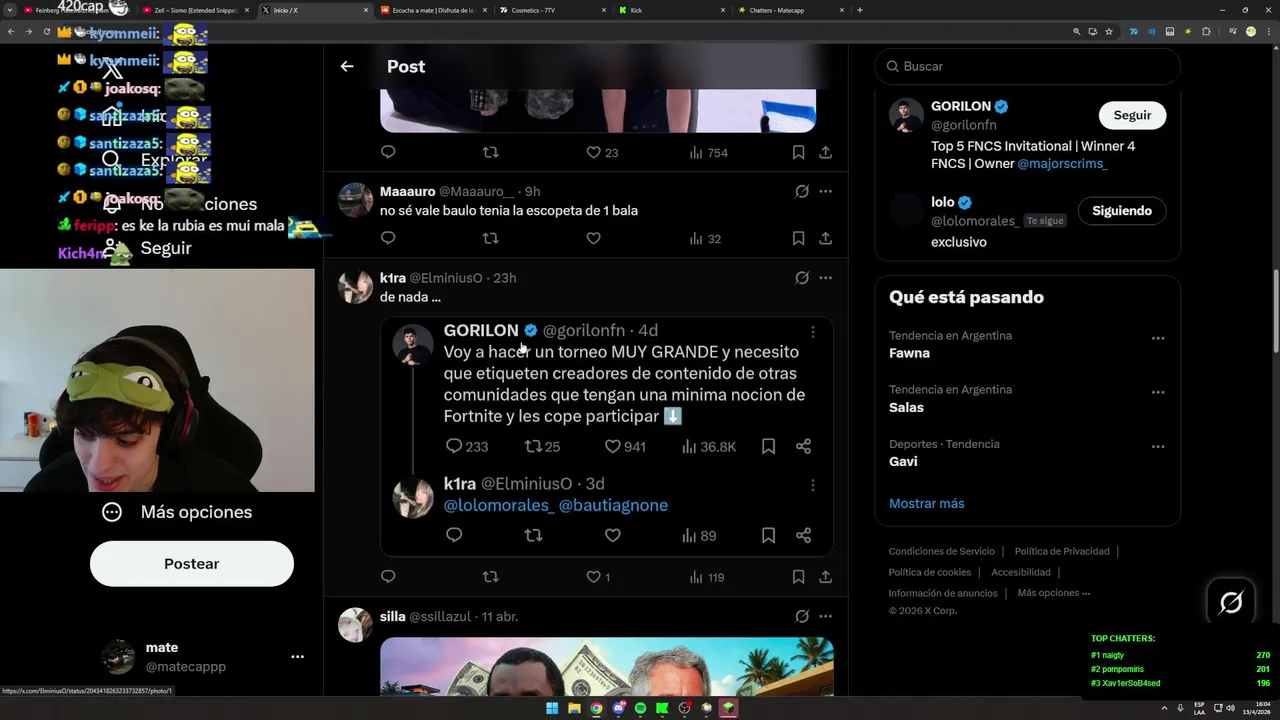Open options for the Gavi trend
This screenshot has width=1280, height=720.
tap(1157, 446)
